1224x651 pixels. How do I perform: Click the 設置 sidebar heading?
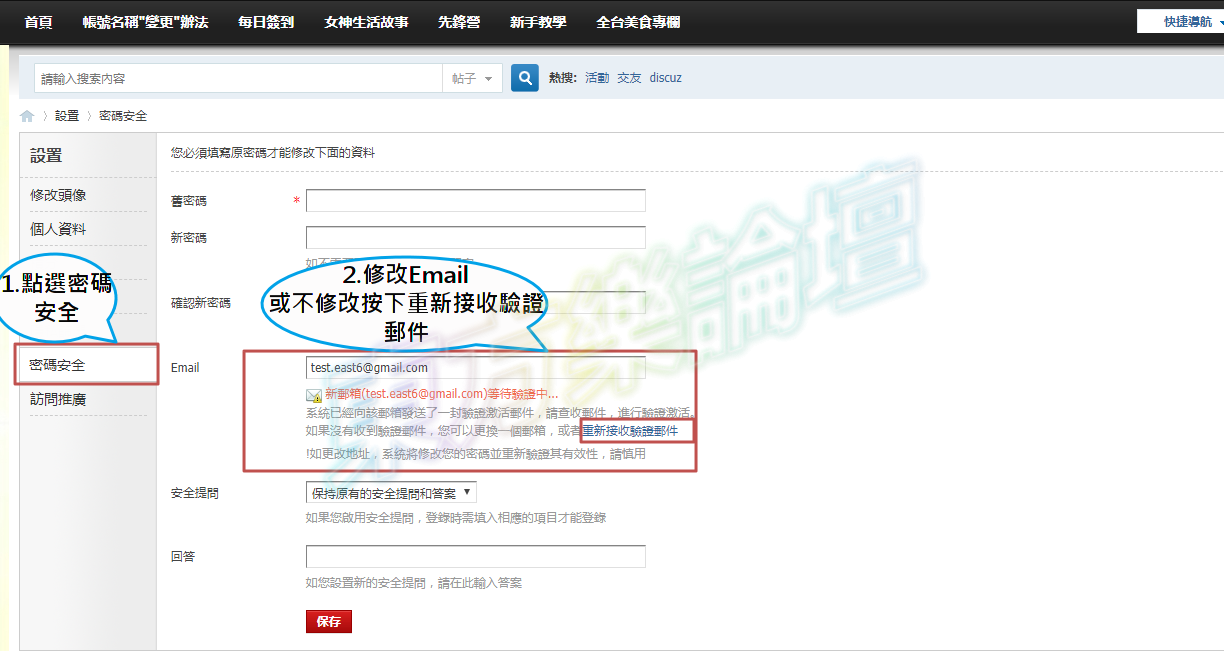click(x=46, y=155)
